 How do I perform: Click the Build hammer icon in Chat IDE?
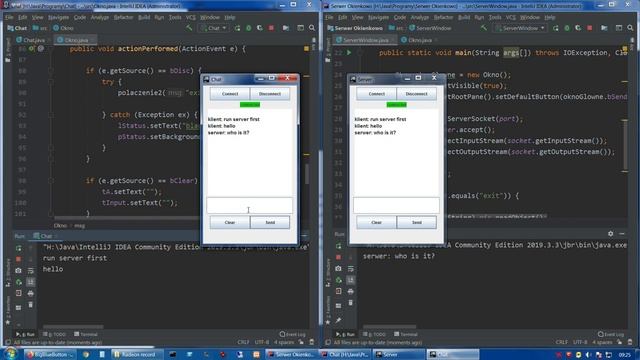coord(189,28)
